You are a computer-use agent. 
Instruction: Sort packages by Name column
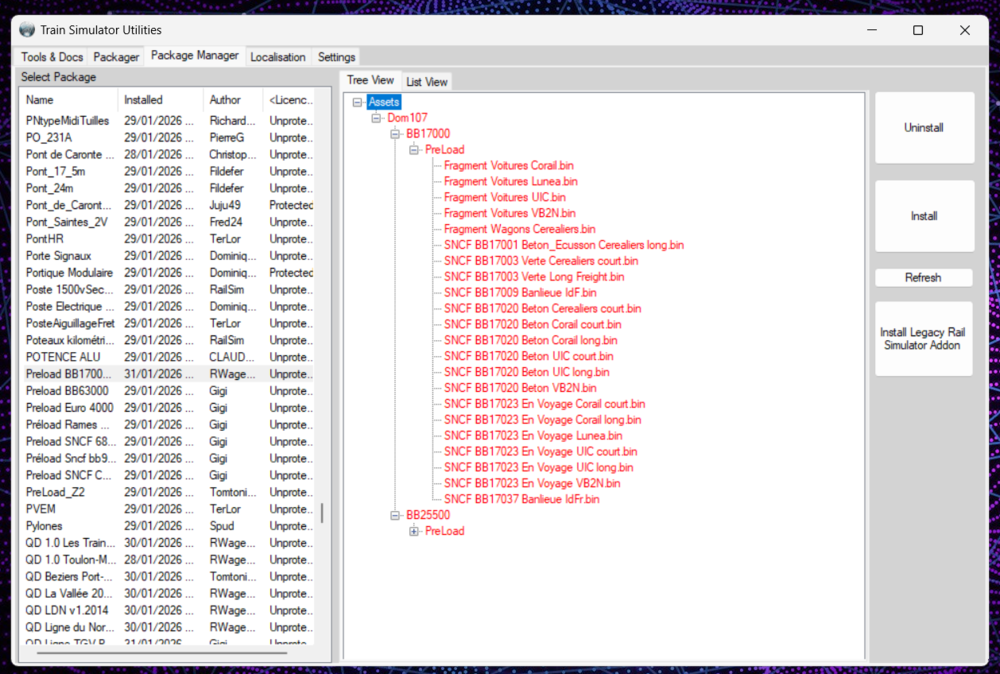coord(69,99)
